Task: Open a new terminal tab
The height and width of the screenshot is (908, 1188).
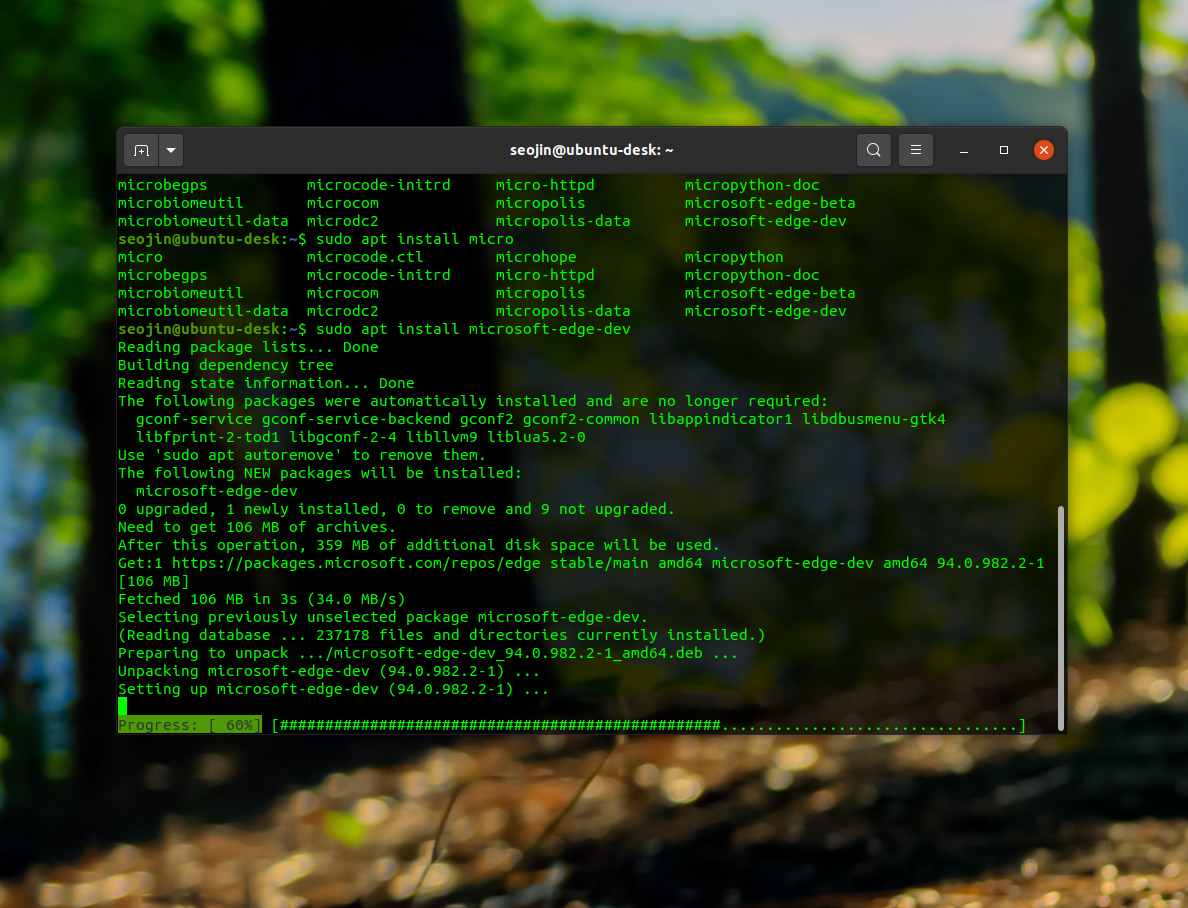Action: pyautogui.click(x=141, y=150)
